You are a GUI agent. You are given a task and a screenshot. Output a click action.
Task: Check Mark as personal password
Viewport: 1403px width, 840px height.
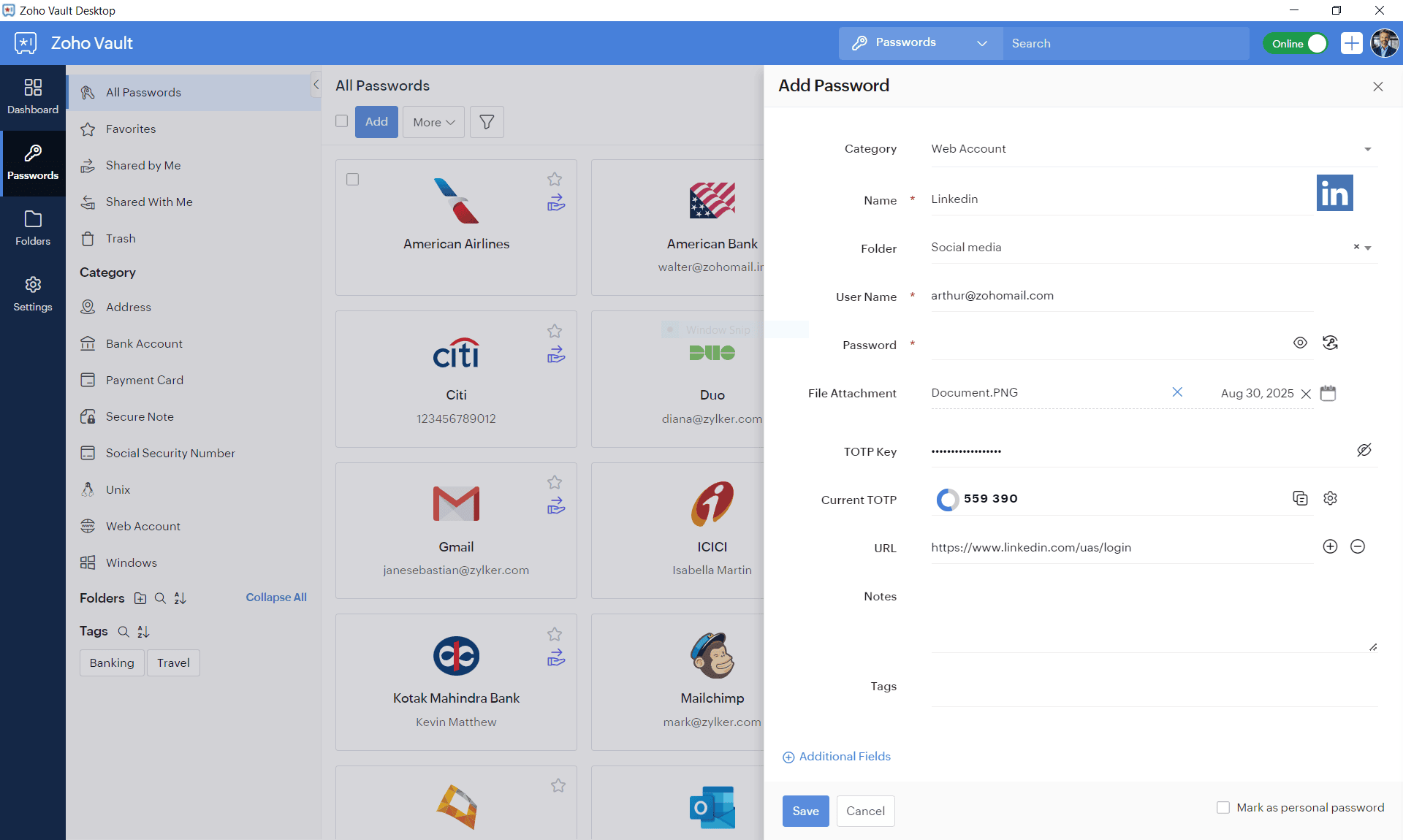(x=1223, y=807)
